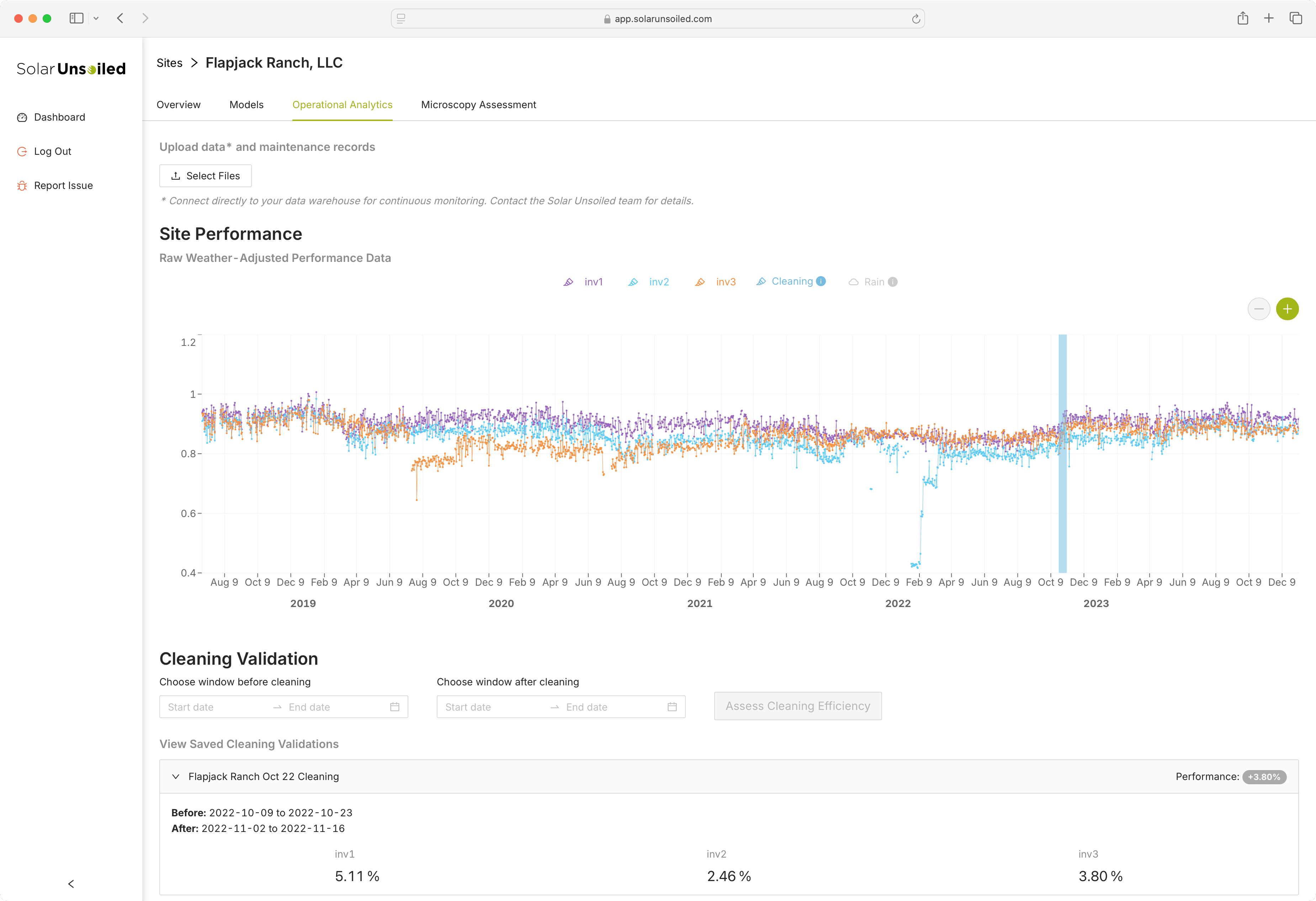Click the inv3 legend marker icon
1316x901 pixels.
(700, 282)
